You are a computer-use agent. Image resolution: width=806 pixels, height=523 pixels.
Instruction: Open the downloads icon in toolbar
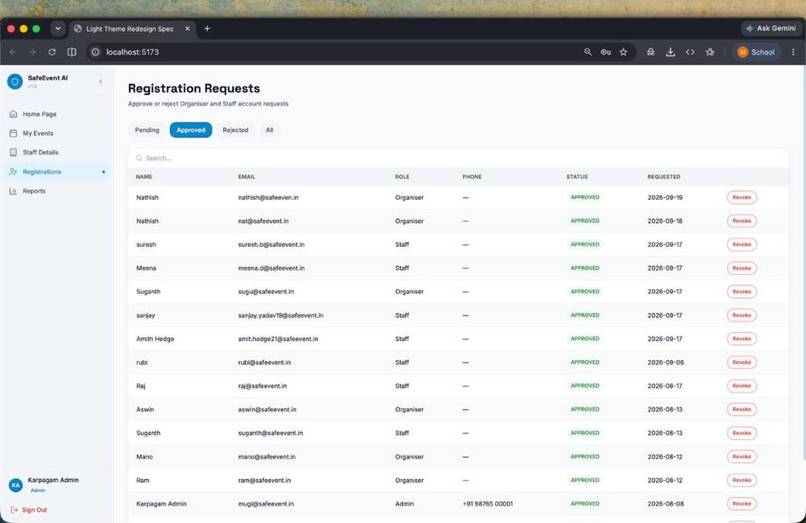[670, 52]
